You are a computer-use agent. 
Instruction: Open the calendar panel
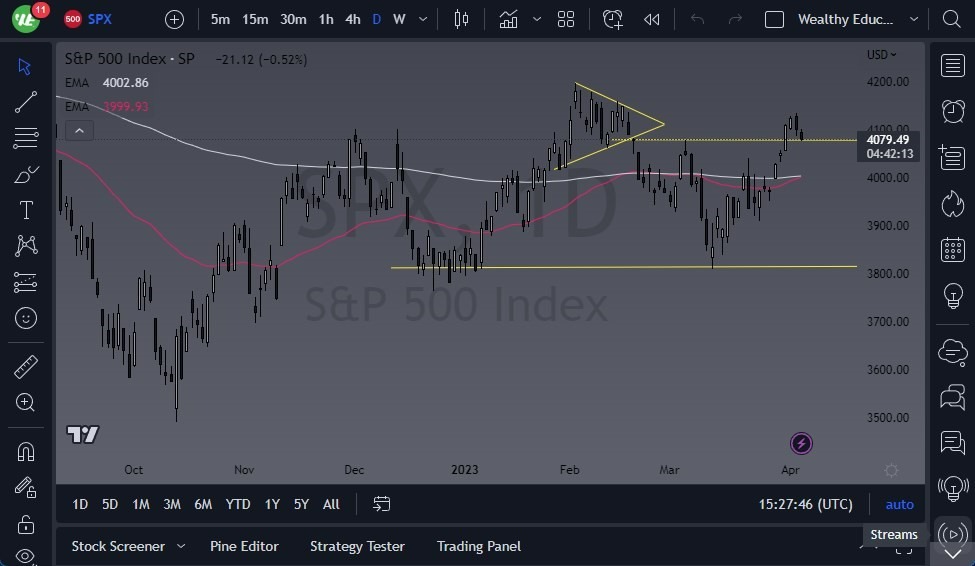tap(953, 249)
